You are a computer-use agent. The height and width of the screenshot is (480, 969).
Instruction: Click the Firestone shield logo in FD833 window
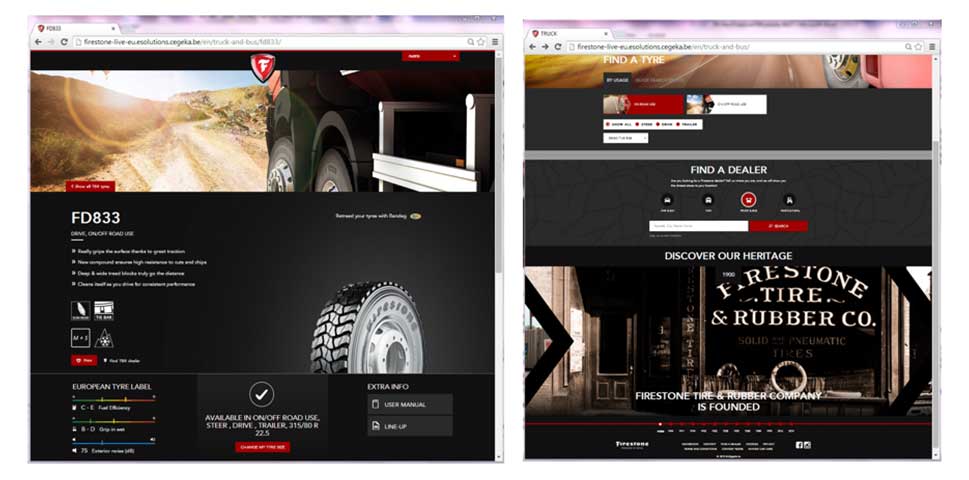262,67
